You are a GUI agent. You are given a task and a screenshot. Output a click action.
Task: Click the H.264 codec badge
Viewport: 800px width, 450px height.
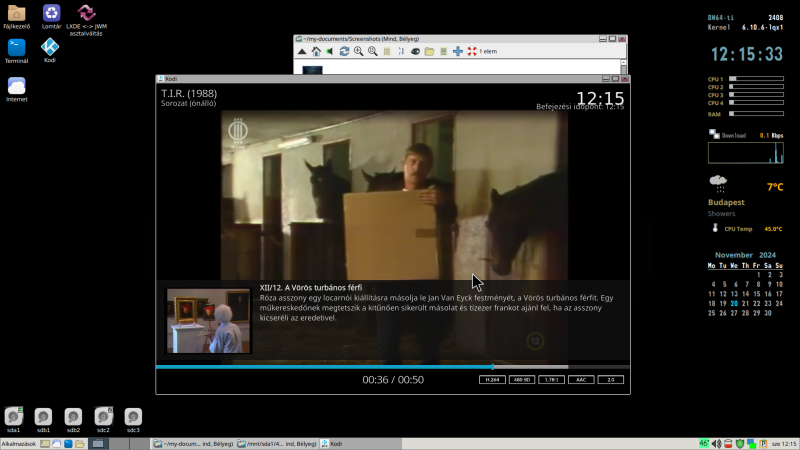tap(492, 380)
